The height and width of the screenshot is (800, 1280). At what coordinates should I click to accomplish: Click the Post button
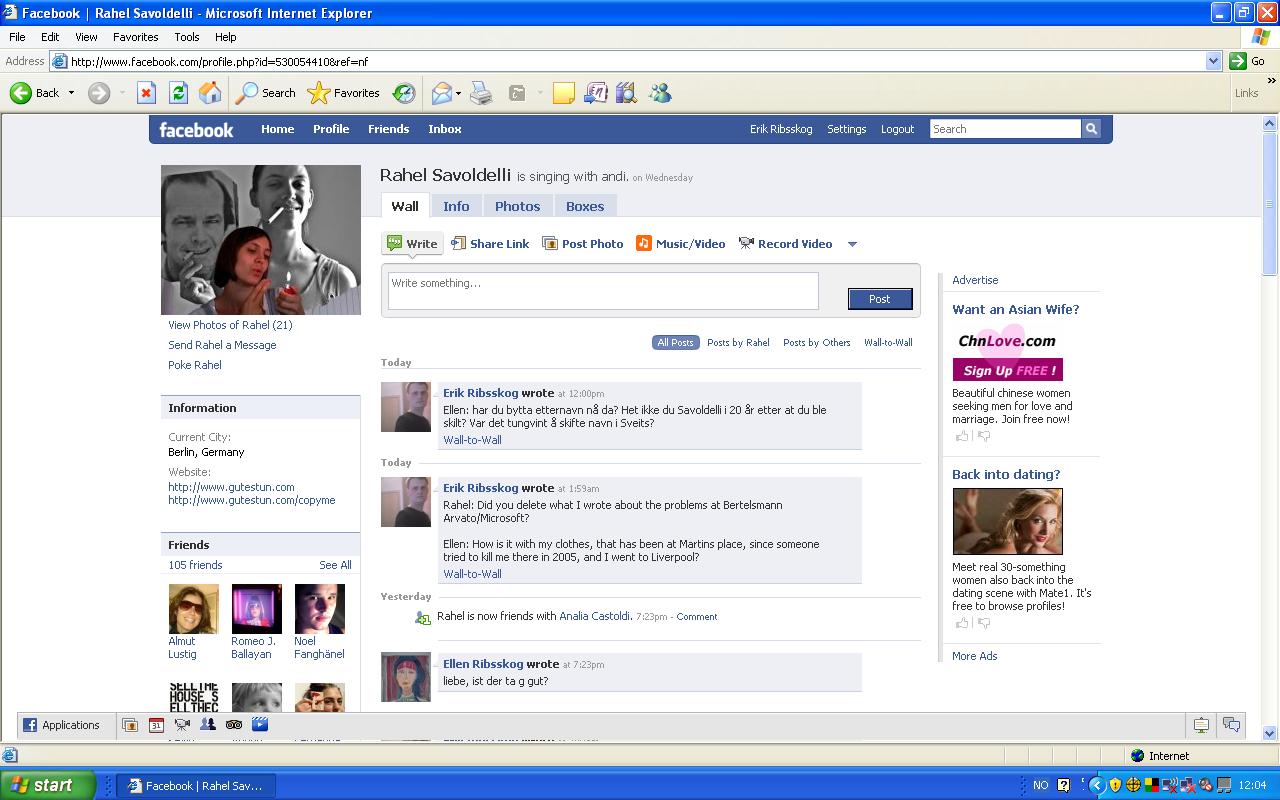880,299
